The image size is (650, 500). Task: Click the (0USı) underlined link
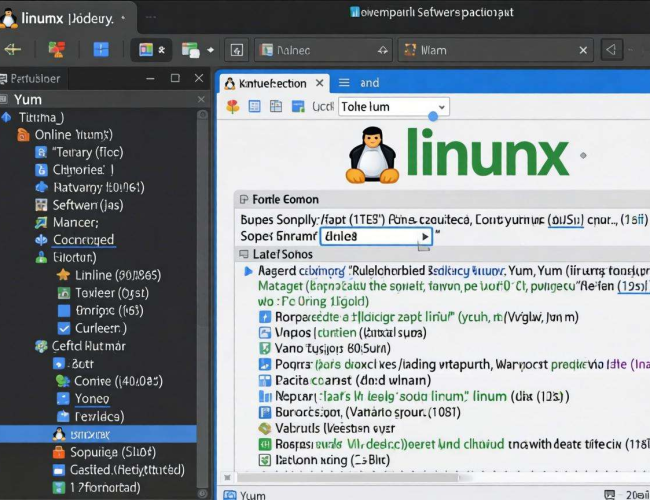tap(565, 220)
